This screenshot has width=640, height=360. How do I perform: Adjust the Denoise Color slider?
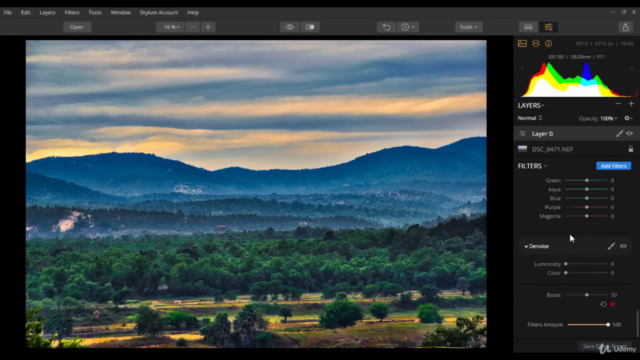coord(587,273)
